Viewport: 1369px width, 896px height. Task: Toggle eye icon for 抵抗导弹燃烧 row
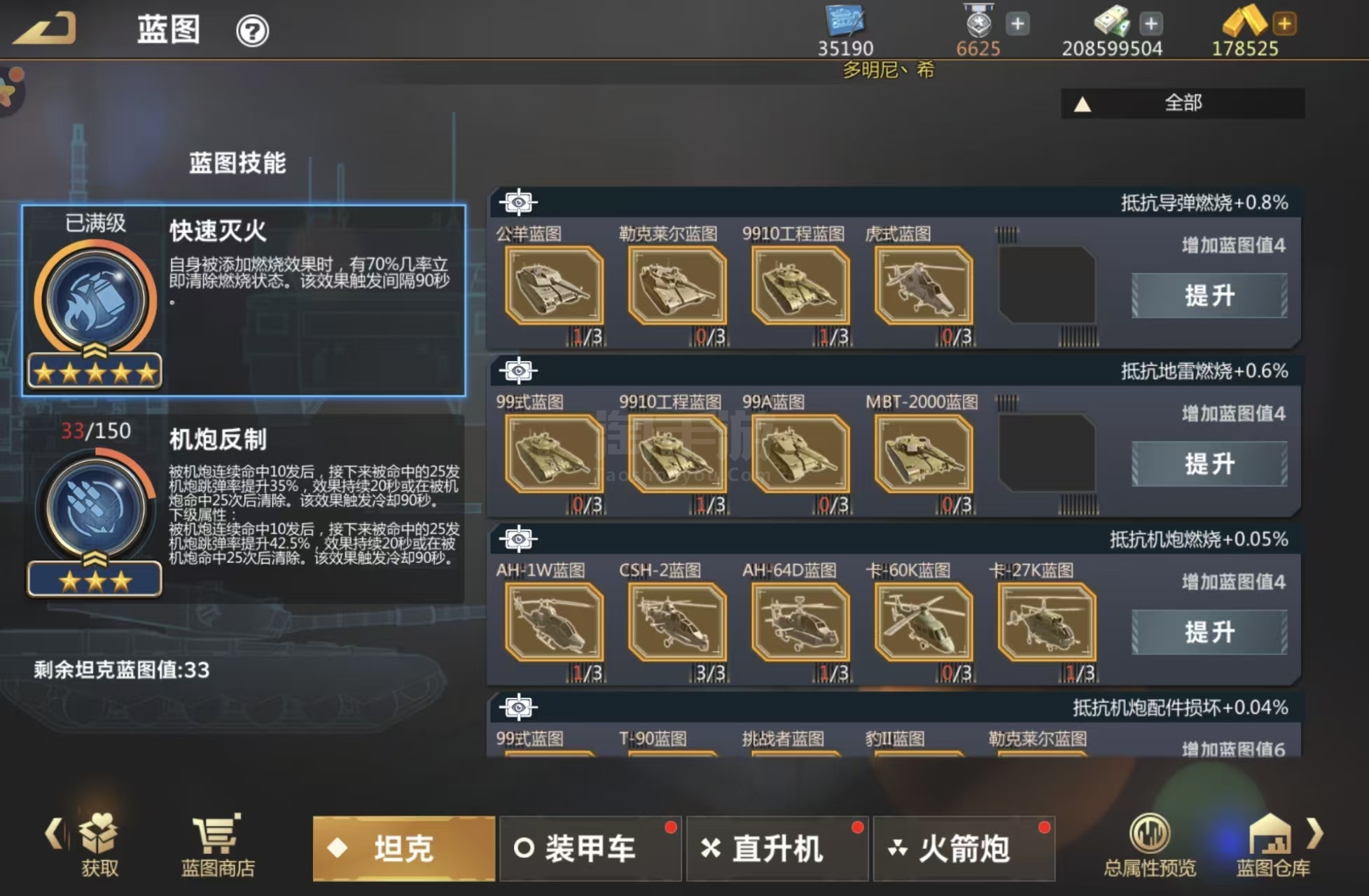[x=518, y=203]
